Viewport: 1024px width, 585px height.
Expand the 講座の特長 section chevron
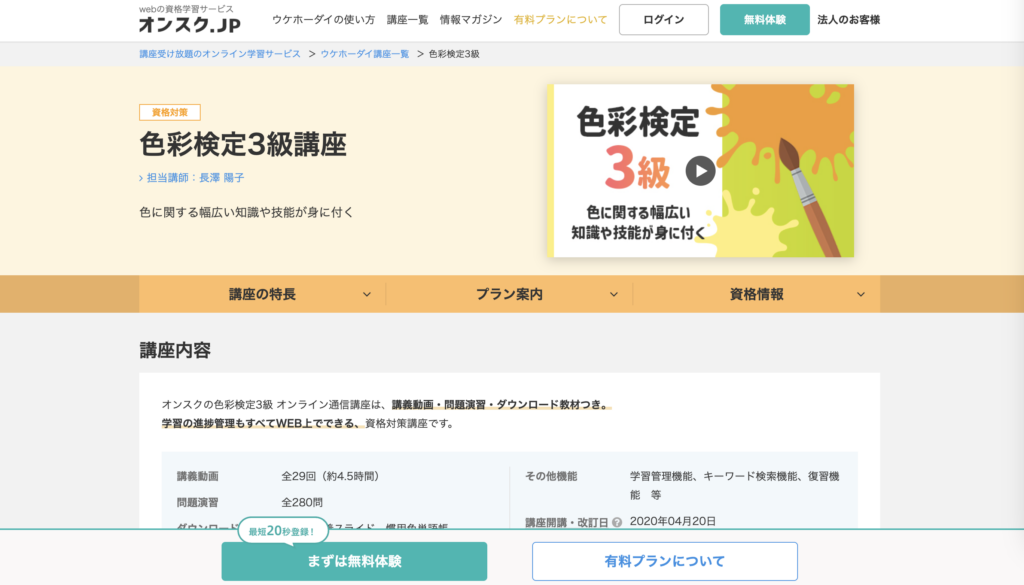[x=366, y=295]
